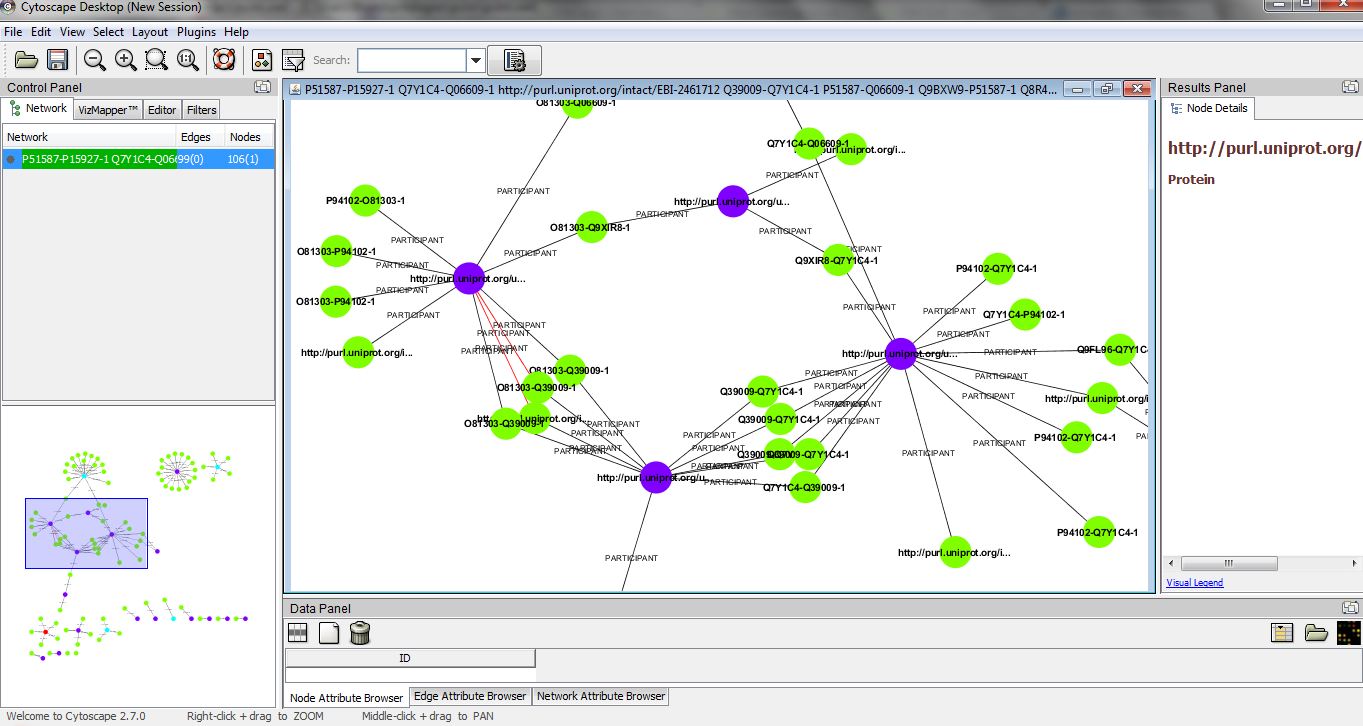The image size is (1363, 726).
Task: Open VizMapper from the toolbar icon
Action: 263,60
